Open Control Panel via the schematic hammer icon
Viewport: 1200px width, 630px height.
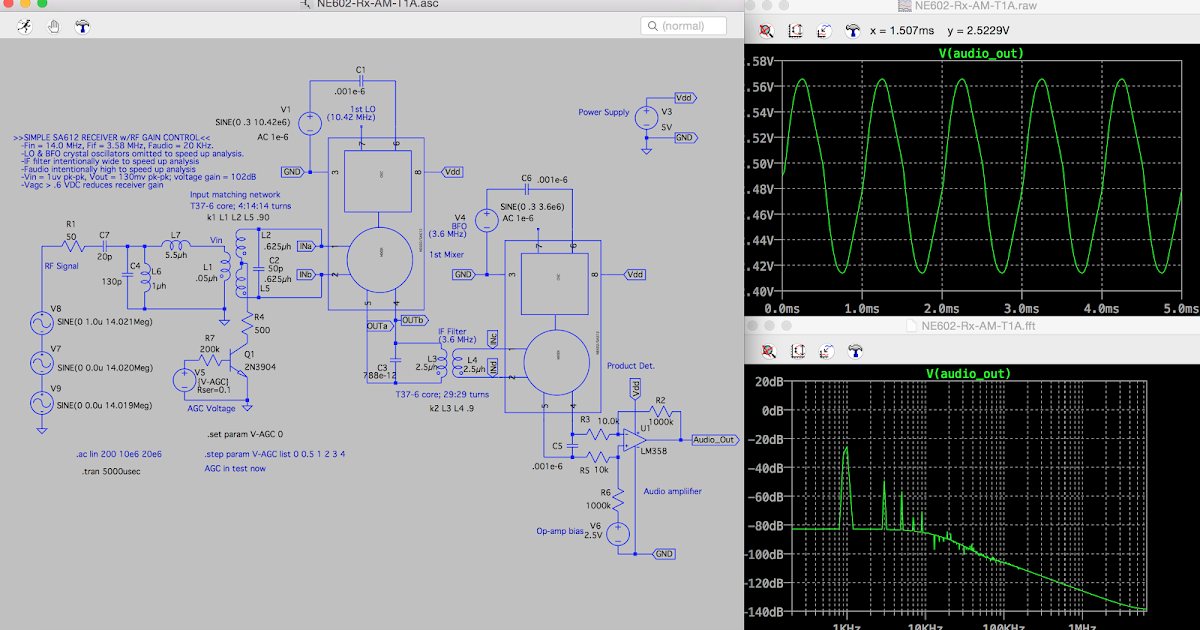(82, 26)
